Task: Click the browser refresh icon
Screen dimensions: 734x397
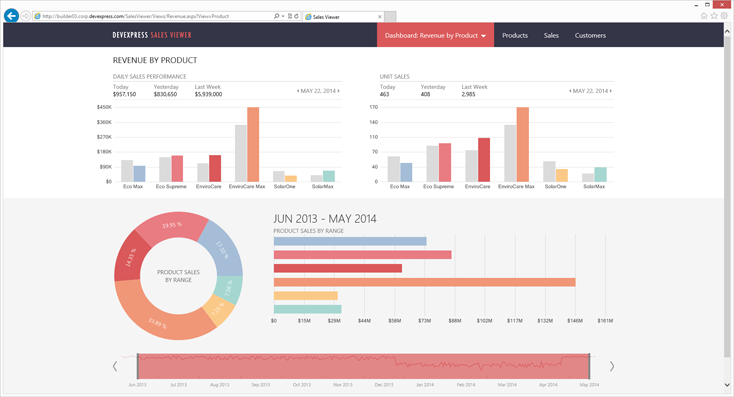Action: [x=296, y=16]
